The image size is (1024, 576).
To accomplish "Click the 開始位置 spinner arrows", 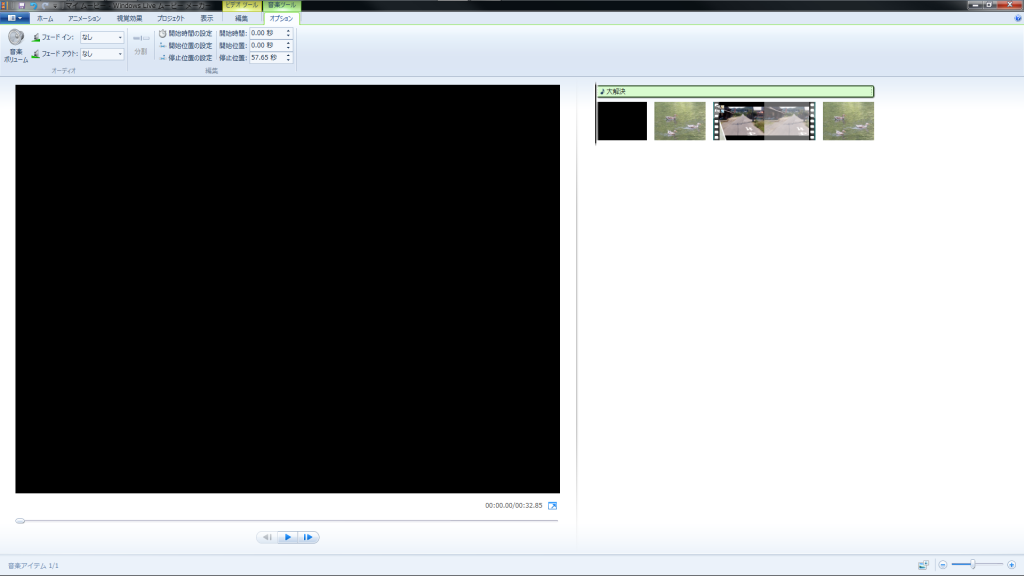I will click(x=288, y=45).
